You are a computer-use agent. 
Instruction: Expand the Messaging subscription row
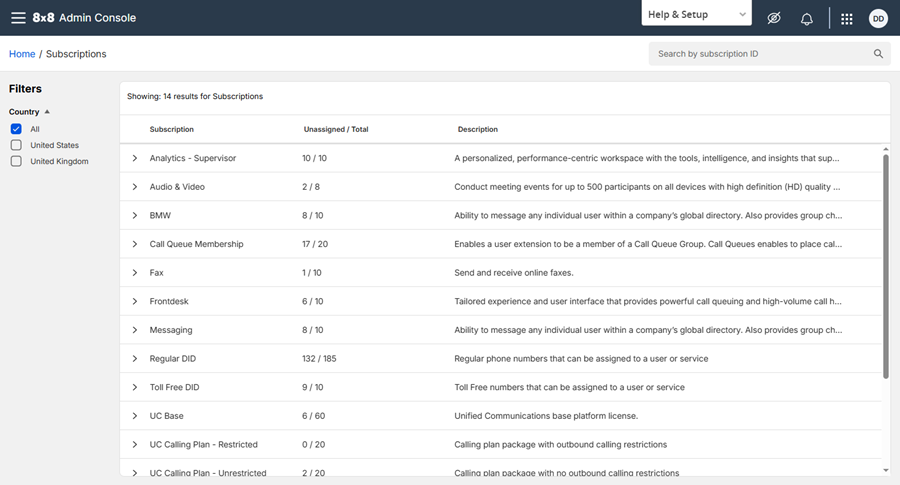(135, 330)
